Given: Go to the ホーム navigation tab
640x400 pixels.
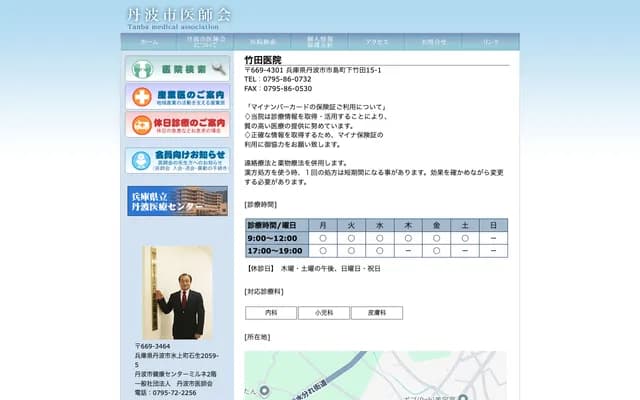Looking at the screenshot, I should click(x=149, y=42).
